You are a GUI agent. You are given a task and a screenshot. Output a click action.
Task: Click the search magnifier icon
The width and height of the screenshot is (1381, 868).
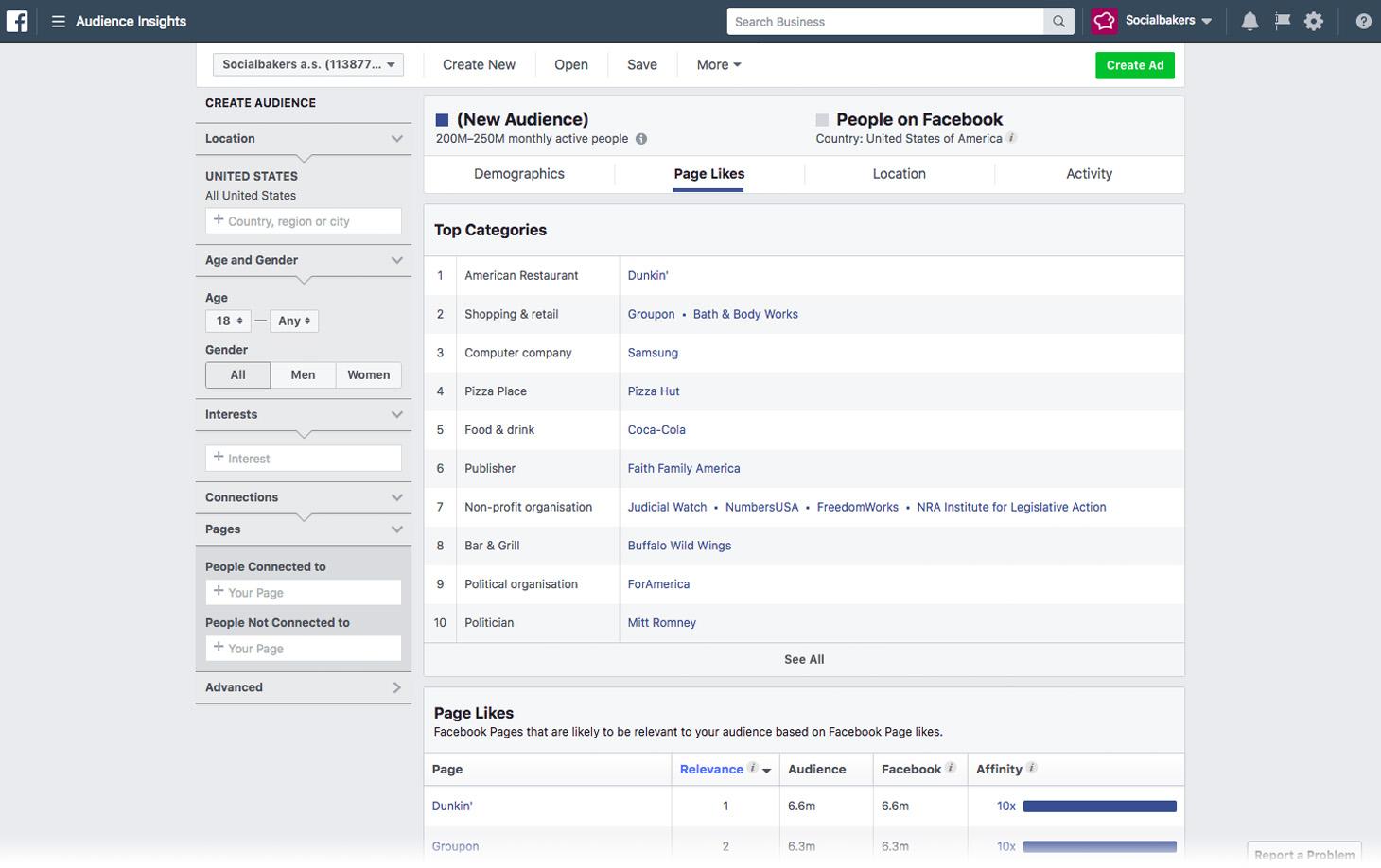click(1058, 21)
